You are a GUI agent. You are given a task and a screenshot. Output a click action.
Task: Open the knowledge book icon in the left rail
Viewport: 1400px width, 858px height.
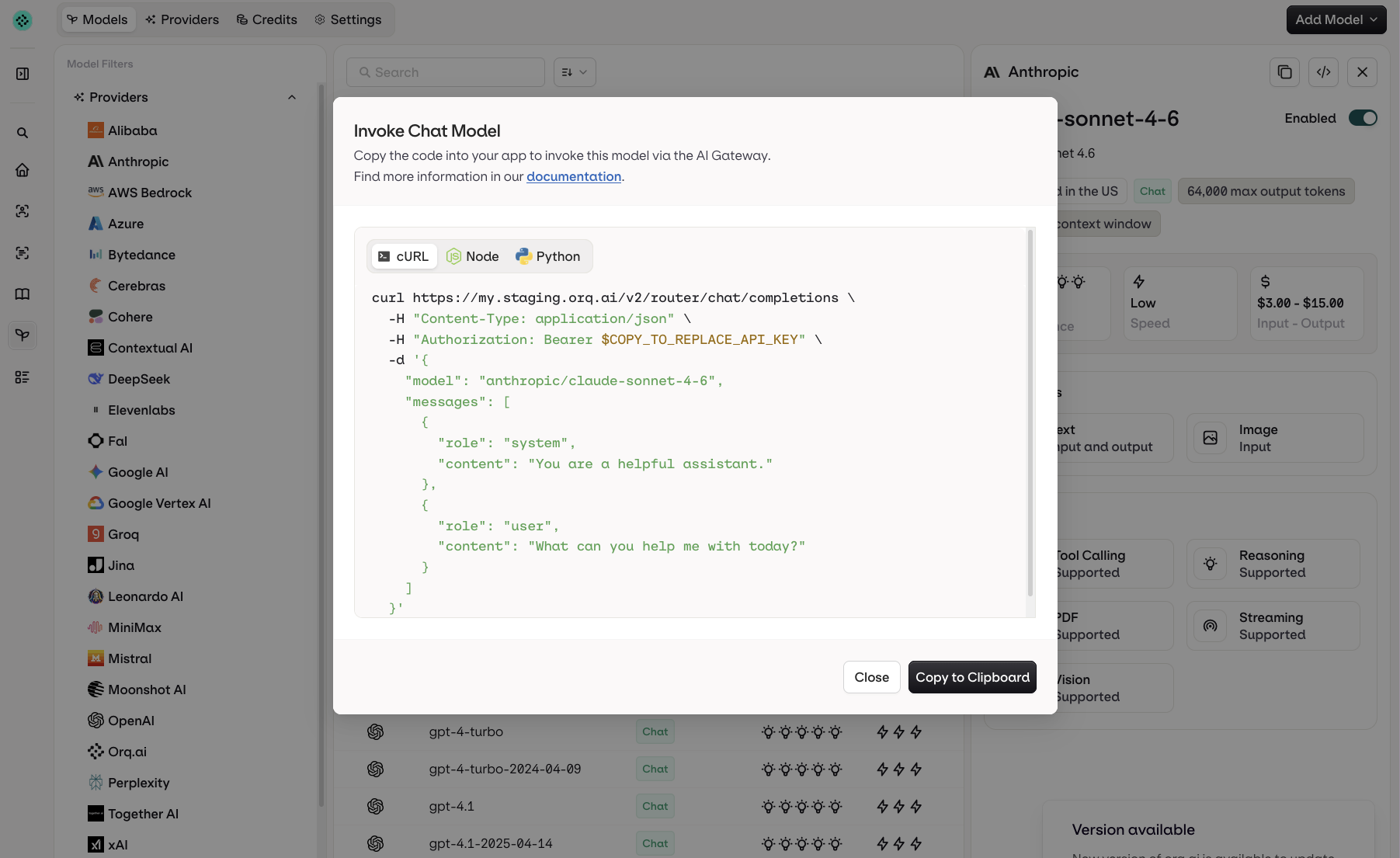pos(23,294)
